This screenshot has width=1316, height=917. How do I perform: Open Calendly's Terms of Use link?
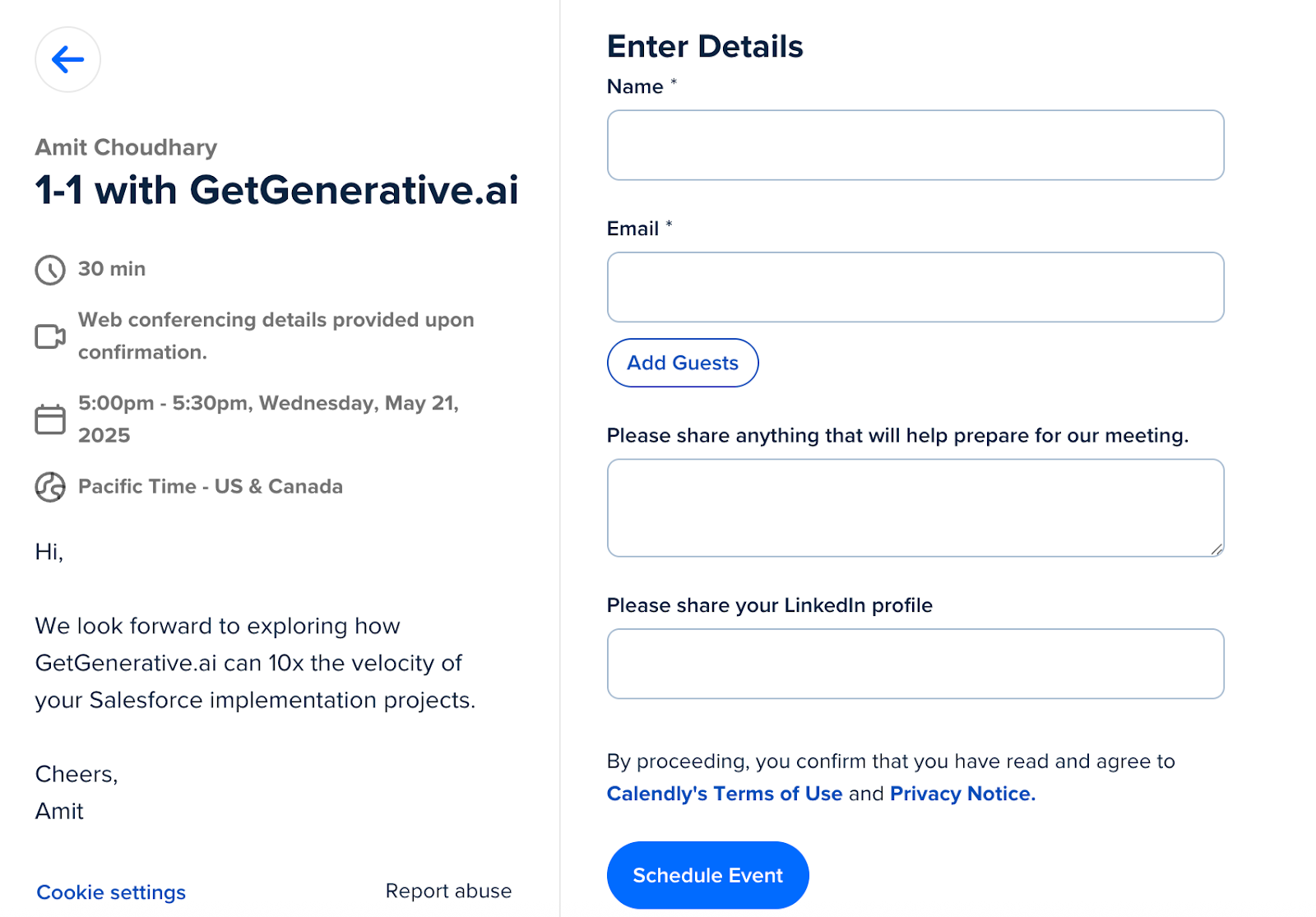point(725,794)
